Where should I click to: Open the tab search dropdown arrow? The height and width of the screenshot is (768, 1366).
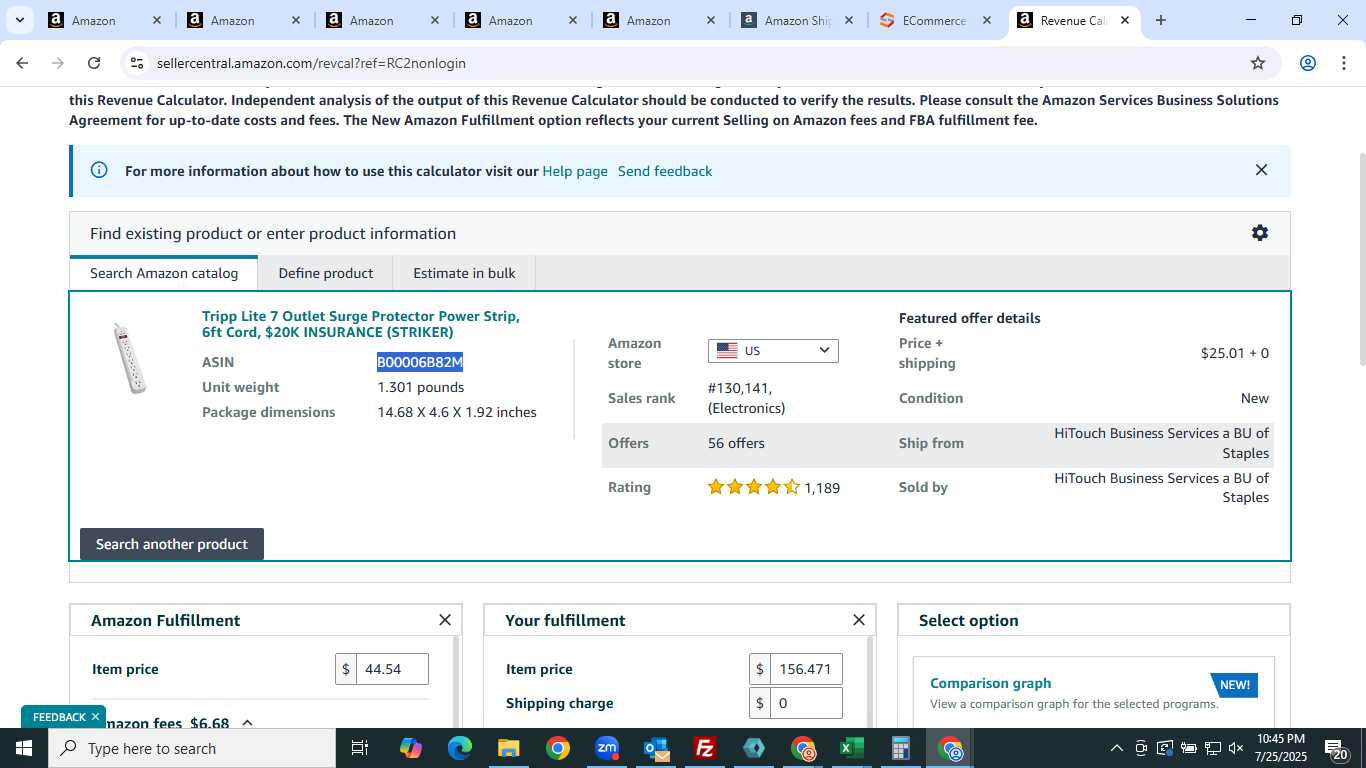click(19, 20)
